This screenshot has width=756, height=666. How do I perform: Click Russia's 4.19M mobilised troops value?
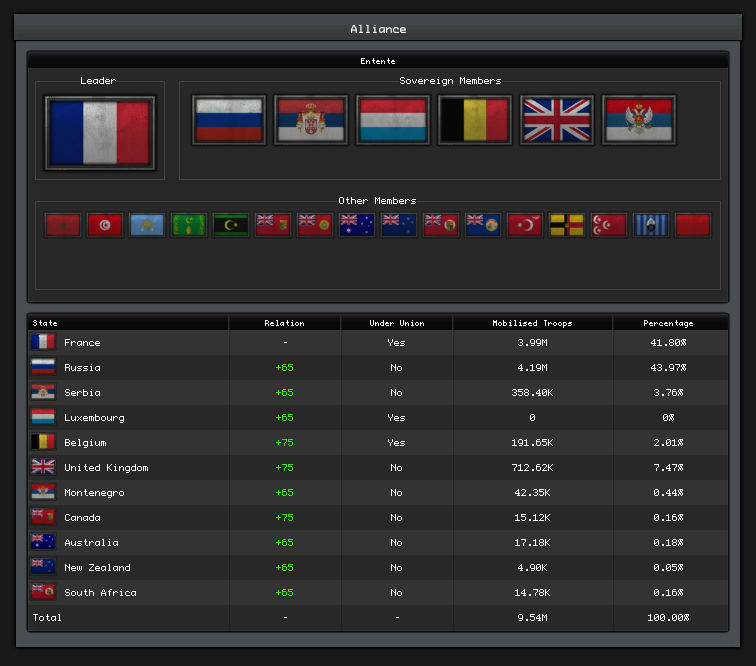(532, 367)
